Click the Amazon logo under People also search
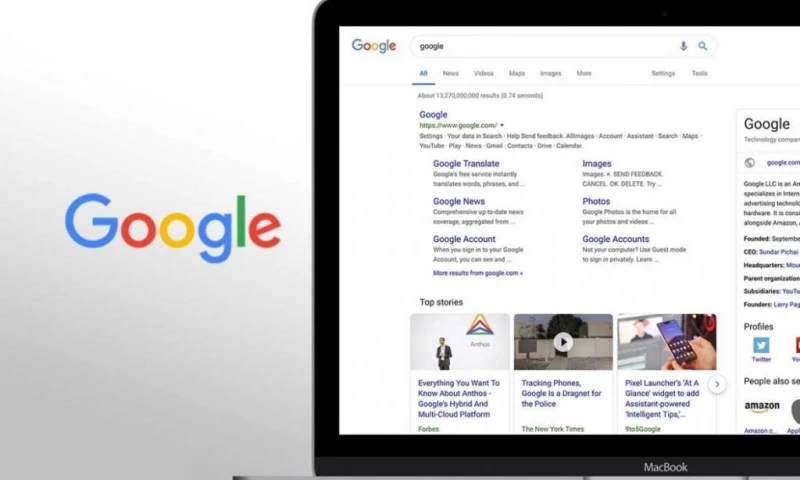 (762, 408)
